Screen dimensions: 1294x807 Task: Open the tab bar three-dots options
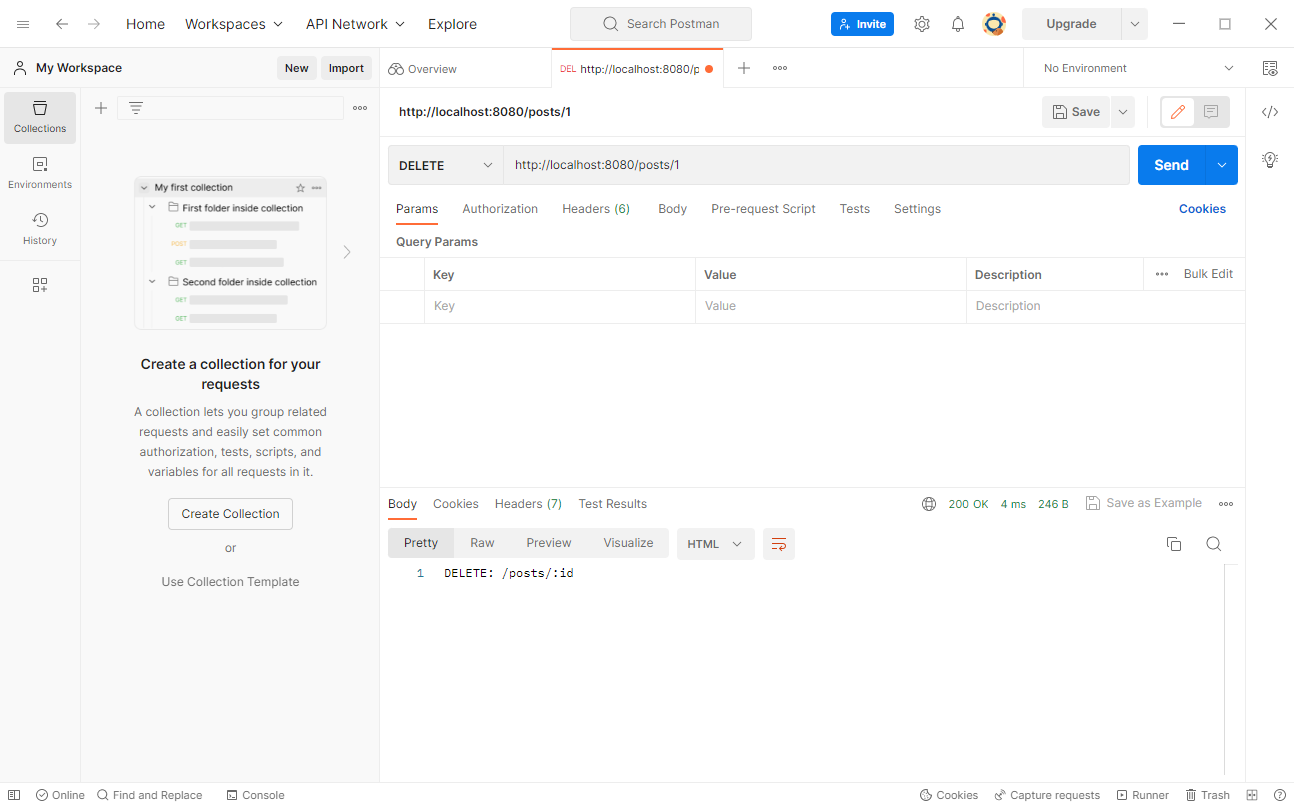click(x=780, y=68)
